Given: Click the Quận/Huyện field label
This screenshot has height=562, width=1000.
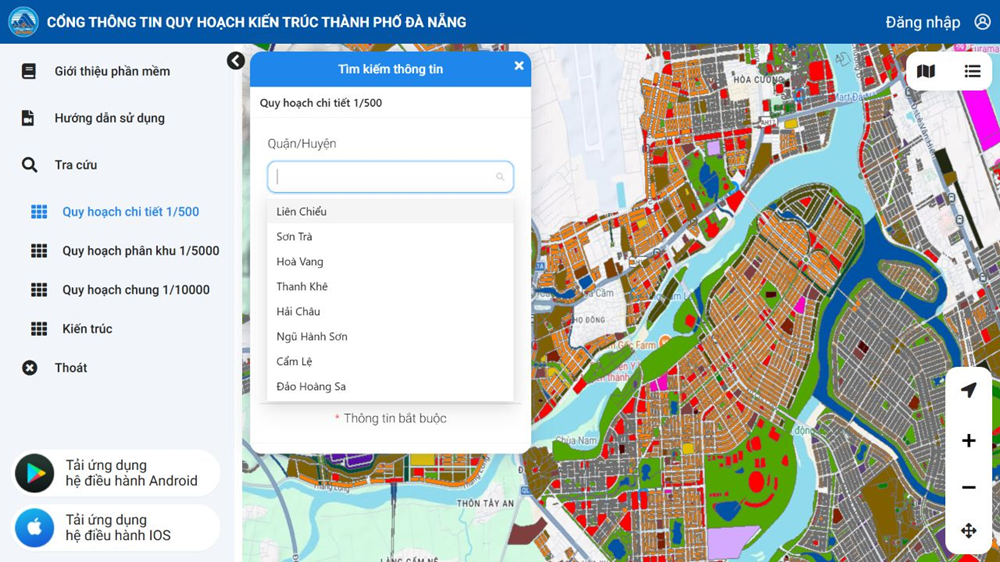Looking at the screenshot, I should (x=302, y=144).
